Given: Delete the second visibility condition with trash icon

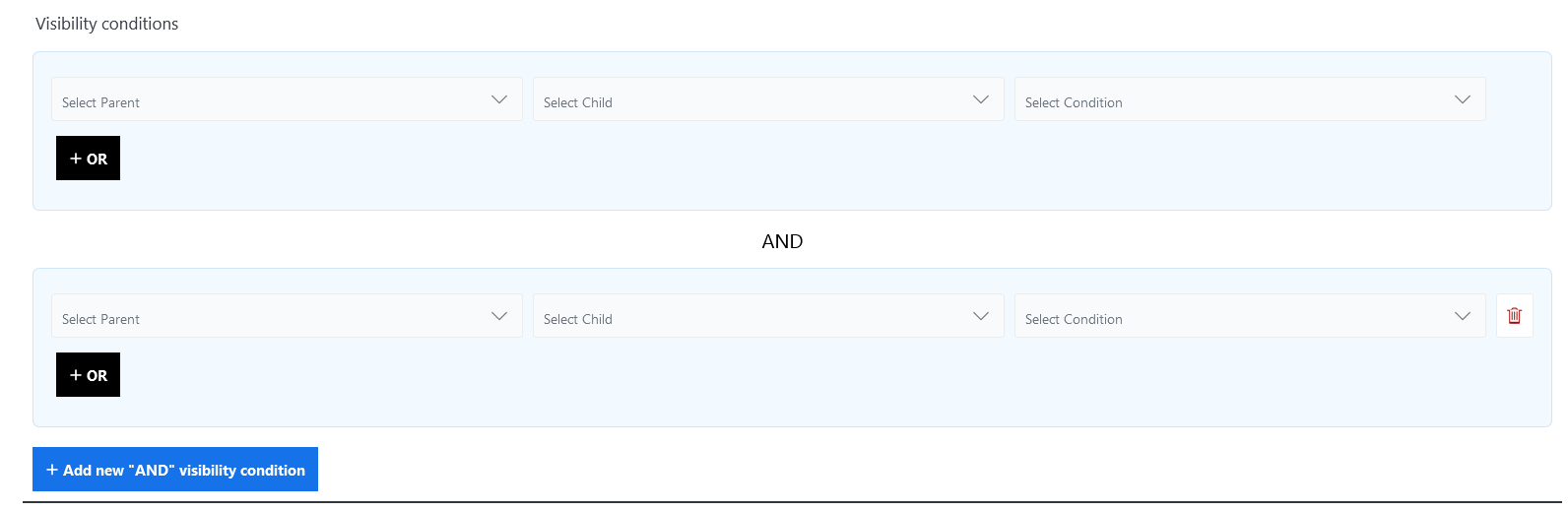Looking at the screenshot, I should (1514, 316).
